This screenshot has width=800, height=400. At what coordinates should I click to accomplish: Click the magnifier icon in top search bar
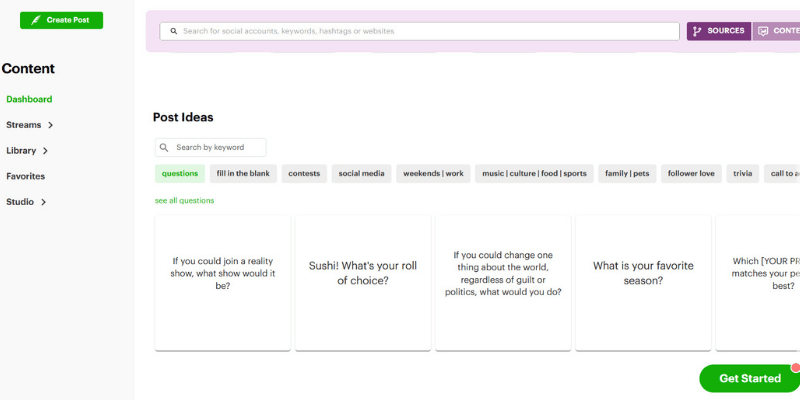pyautogui.click(x=174, y=31)
